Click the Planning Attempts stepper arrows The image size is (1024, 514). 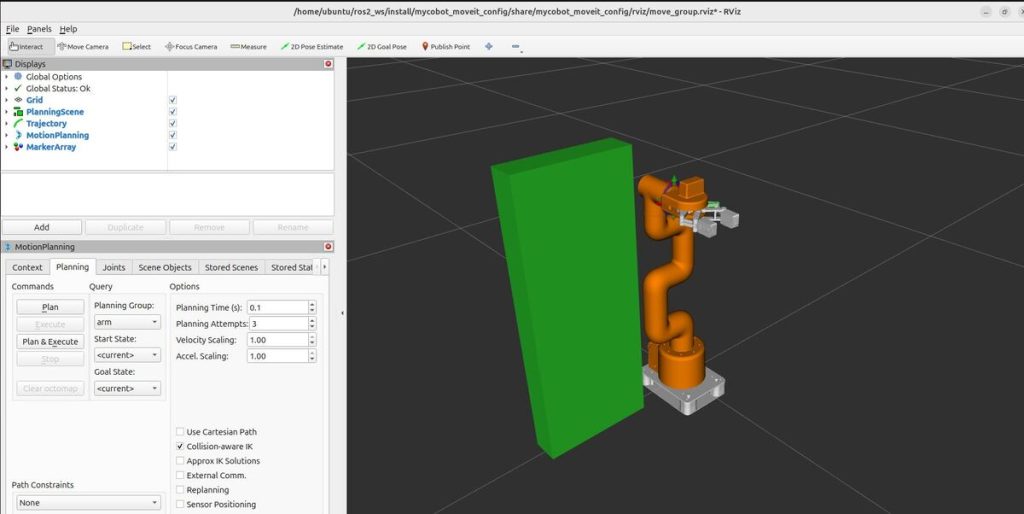[x=312, y=324]
